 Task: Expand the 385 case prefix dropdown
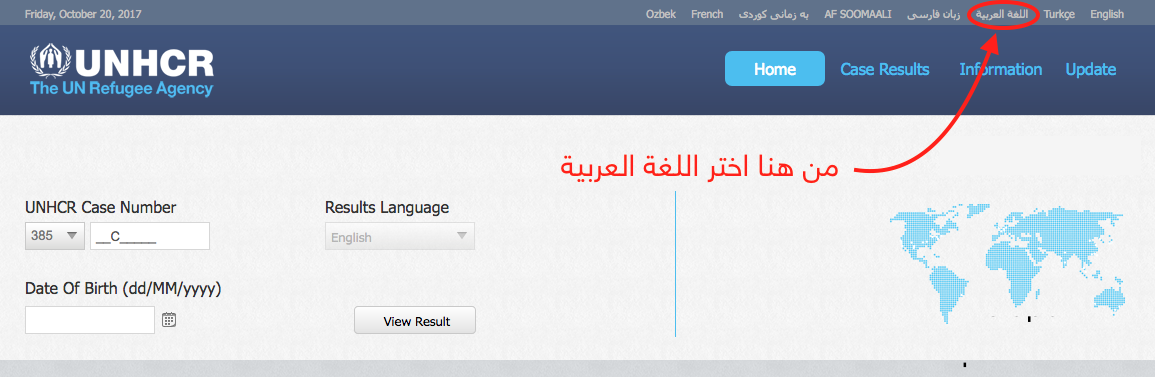[55, 236]
